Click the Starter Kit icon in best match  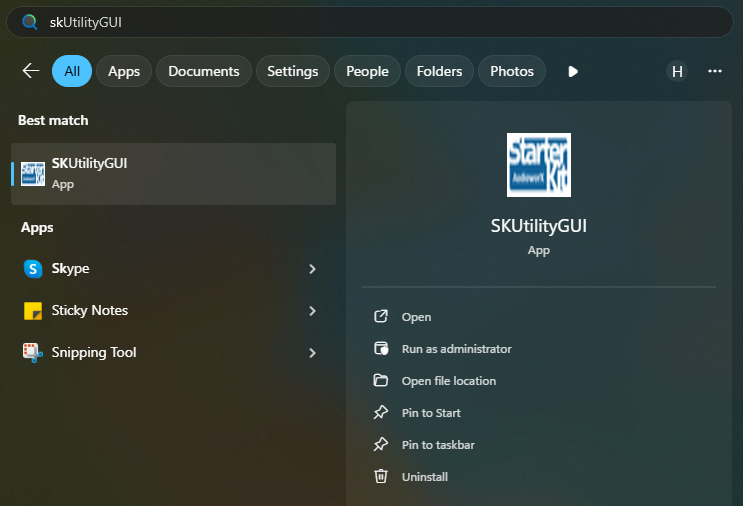(33, 174)
